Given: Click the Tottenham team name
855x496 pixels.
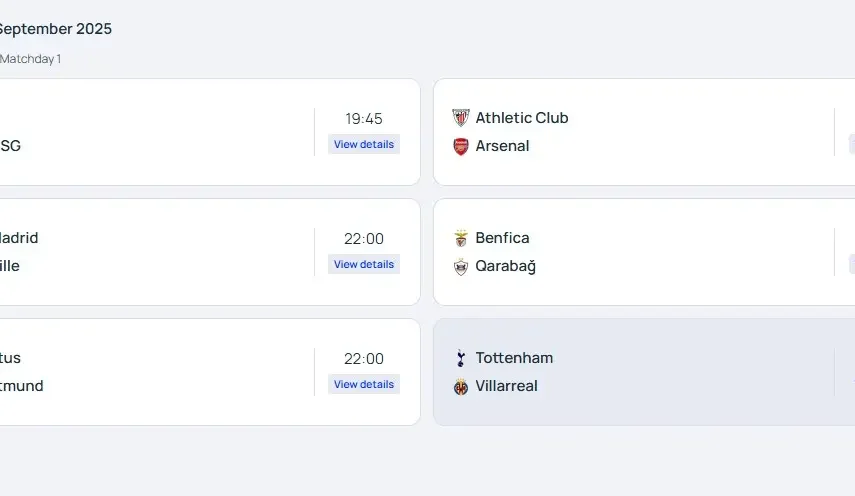Looking at the screenshot, I should click(x=514, y=358).
